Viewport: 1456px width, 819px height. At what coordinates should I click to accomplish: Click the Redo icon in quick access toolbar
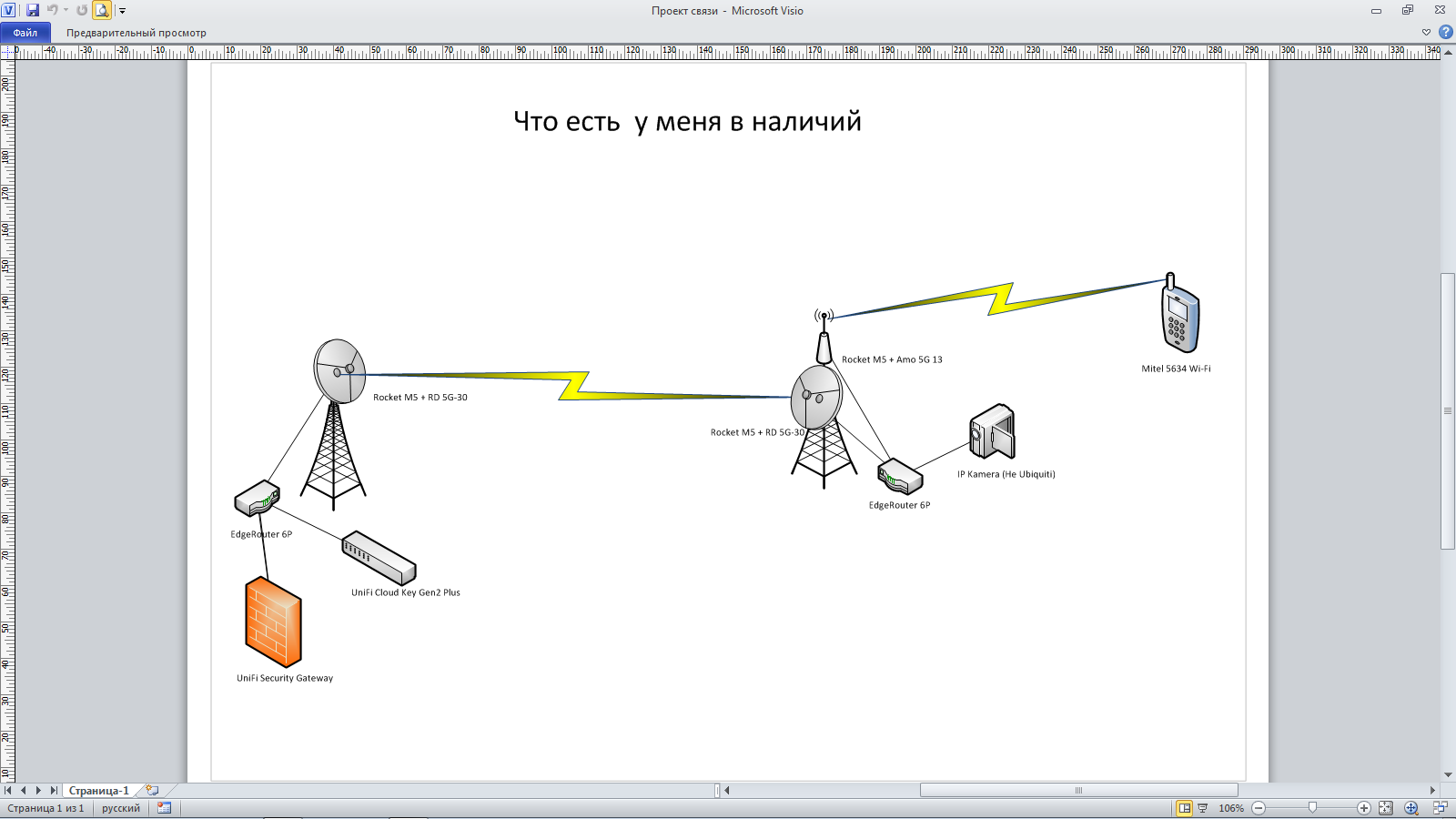coord(82,10)
